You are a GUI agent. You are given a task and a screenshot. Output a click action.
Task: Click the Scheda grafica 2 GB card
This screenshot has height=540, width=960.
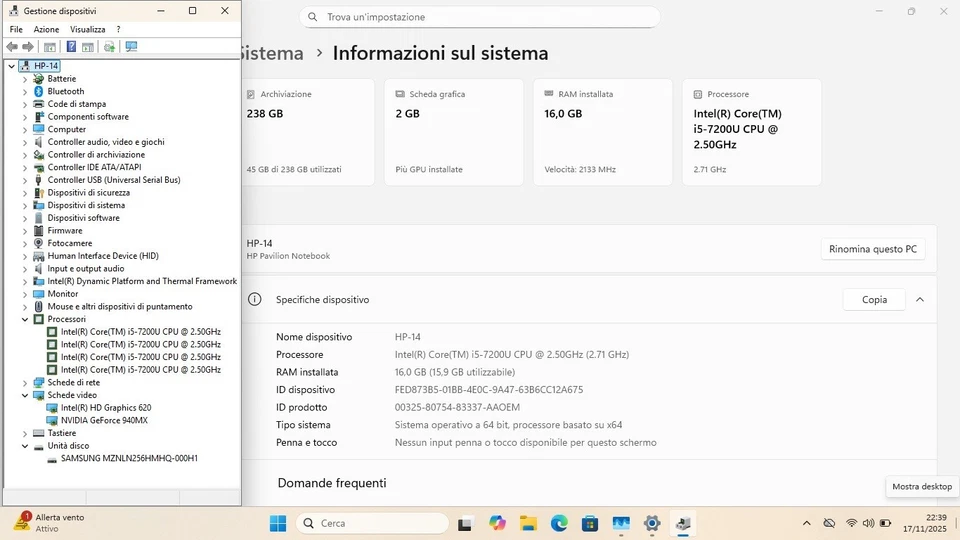(454, 132)
